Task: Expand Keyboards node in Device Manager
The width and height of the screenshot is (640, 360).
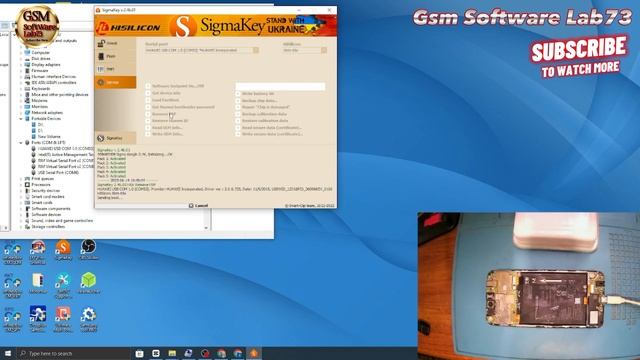Action: coord(21,89)
